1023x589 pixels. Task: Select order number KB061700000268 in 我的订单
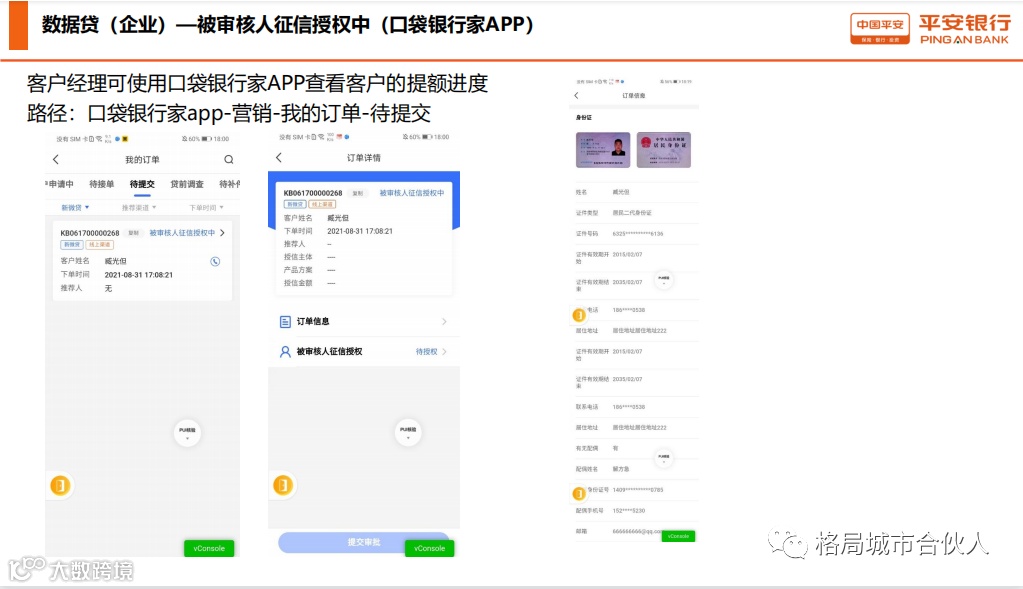[x=90, y=233]
